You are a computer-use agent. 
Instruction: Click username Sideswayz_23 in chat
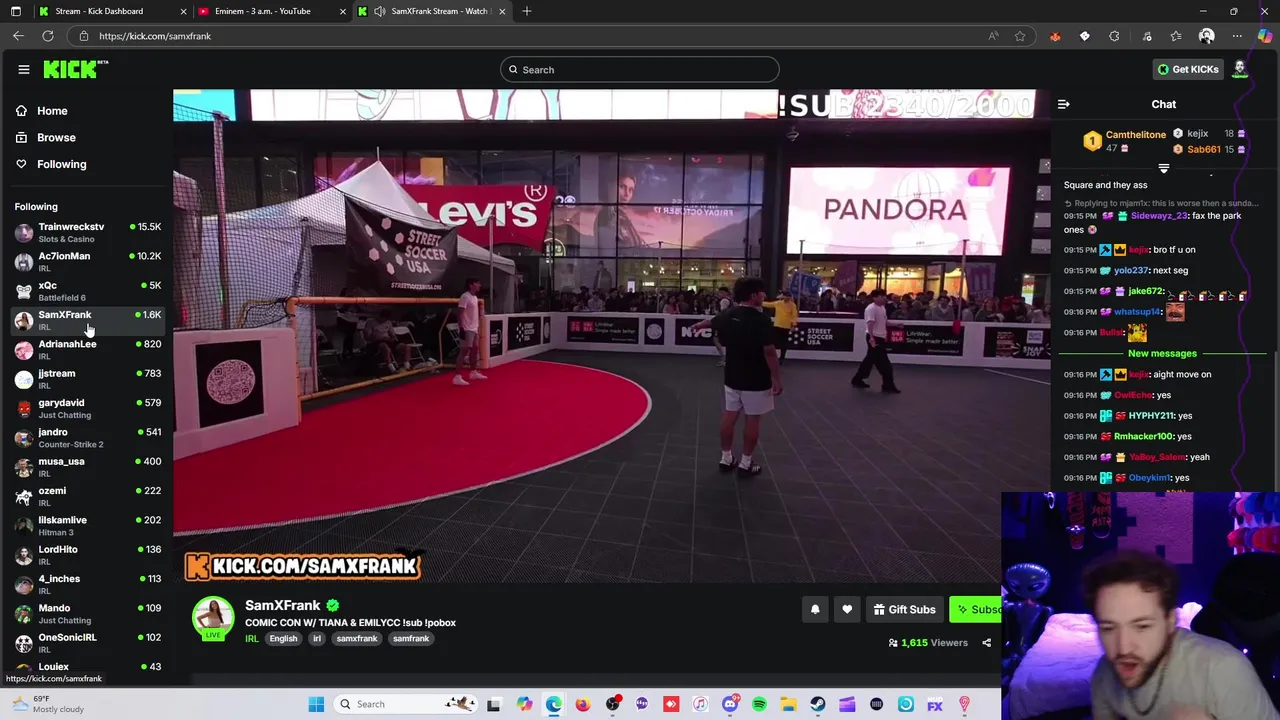coord(1159,216)
